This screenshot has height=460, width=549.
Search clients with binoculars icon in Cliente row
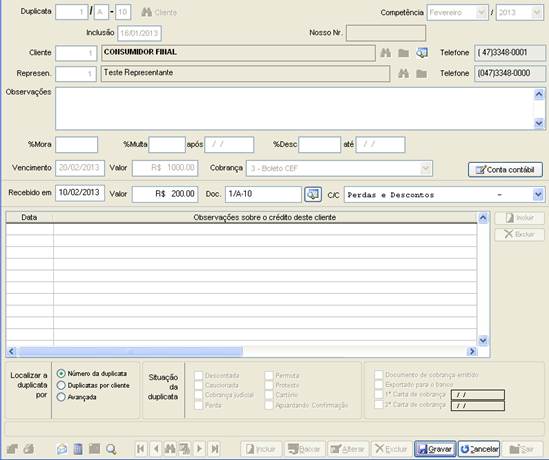385,53
